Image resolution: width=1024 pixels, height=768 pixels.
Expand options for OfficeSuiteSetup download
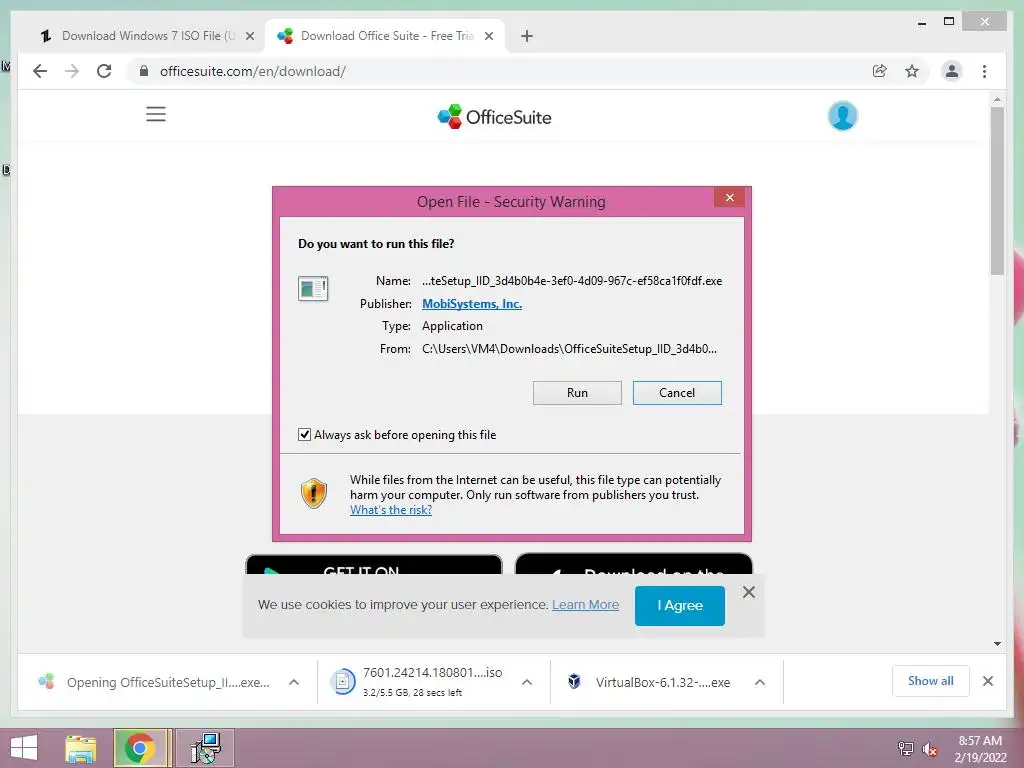click(x=294, y=682)
